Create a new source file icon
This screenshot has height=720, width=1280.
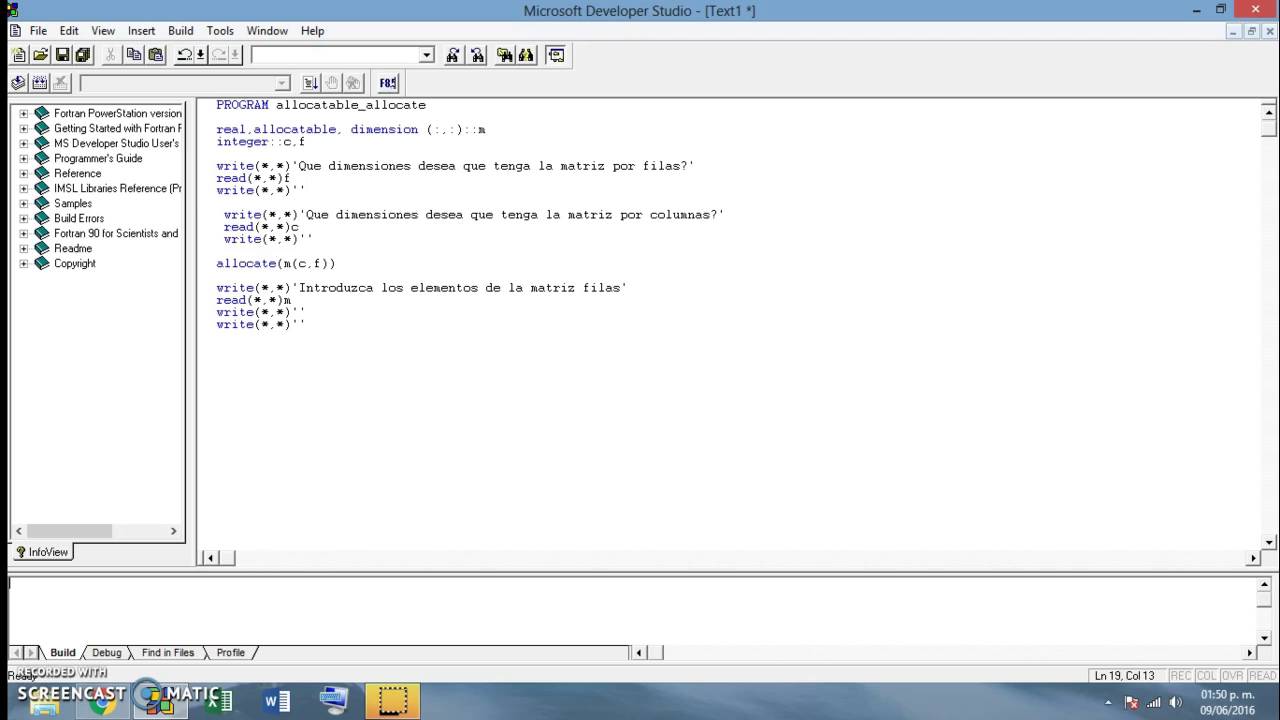pos(19,55)
